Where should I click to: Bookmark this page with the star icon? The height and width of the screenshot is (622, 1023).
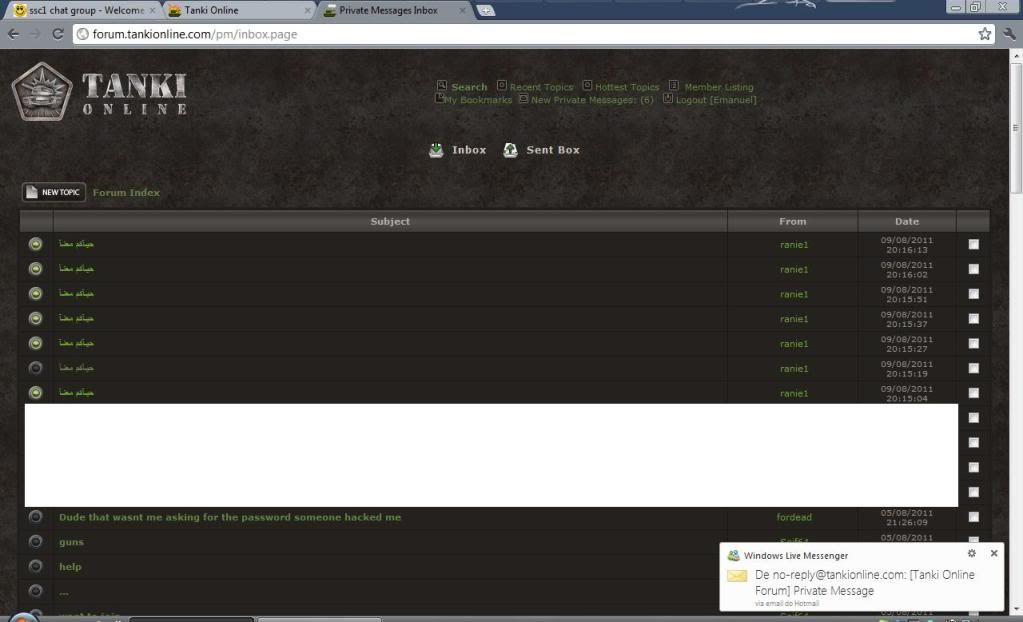985,34
